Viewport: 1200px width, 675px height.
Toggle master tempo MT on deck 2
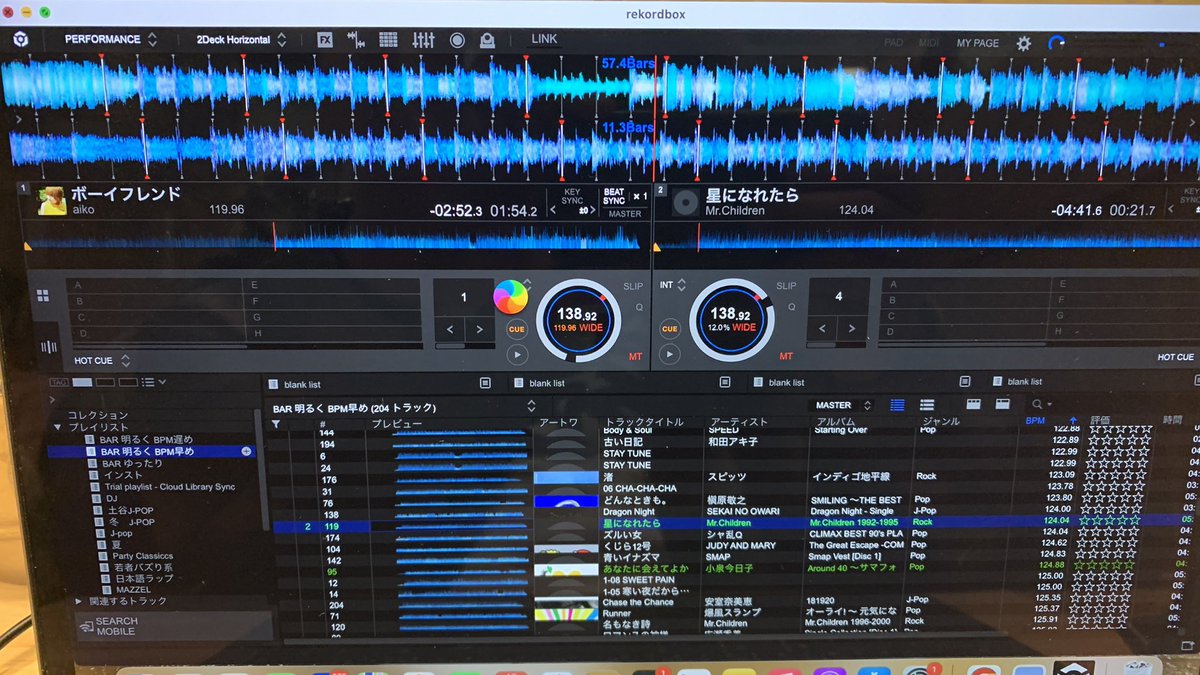click(785, 356)
